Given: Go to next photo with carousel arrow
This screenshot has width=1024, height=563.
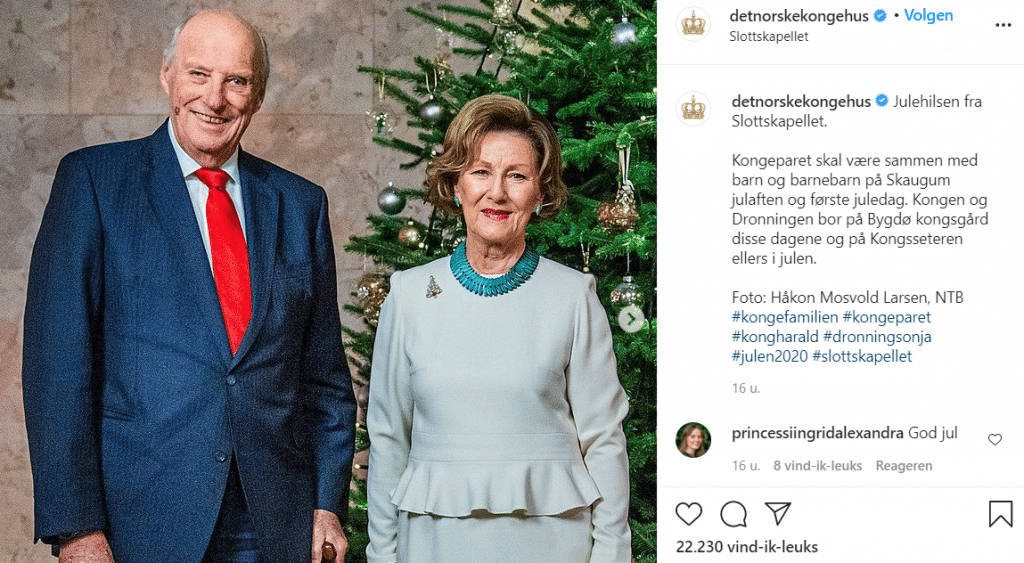Looking at the screenshot, I should (x=631, y=319).
